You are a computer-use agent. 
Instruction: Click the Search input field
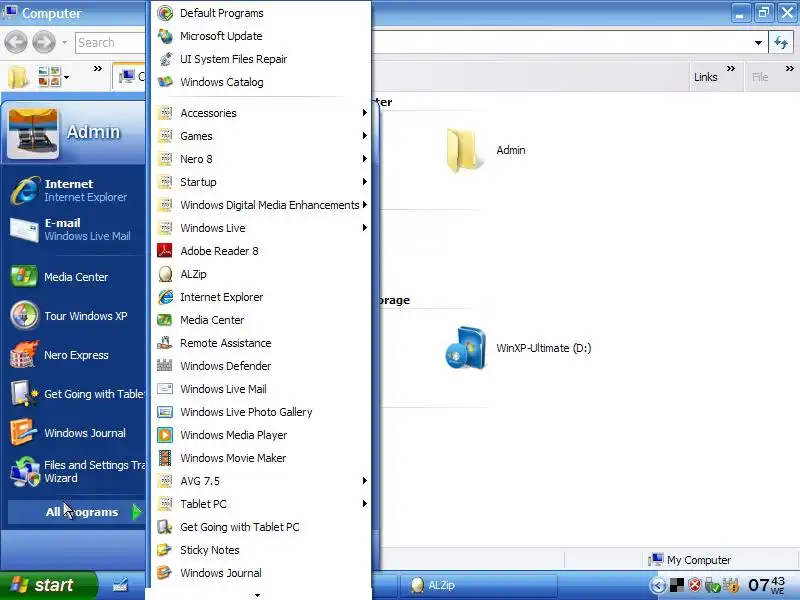click(110, 42)
